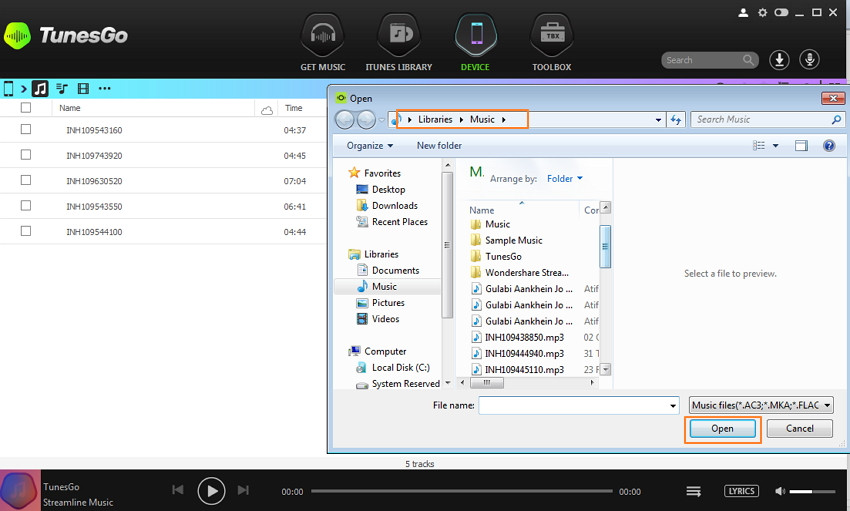This screenshot has height=511, width=850.
Task: Open the downloads icon button
Action: point(779,60)
